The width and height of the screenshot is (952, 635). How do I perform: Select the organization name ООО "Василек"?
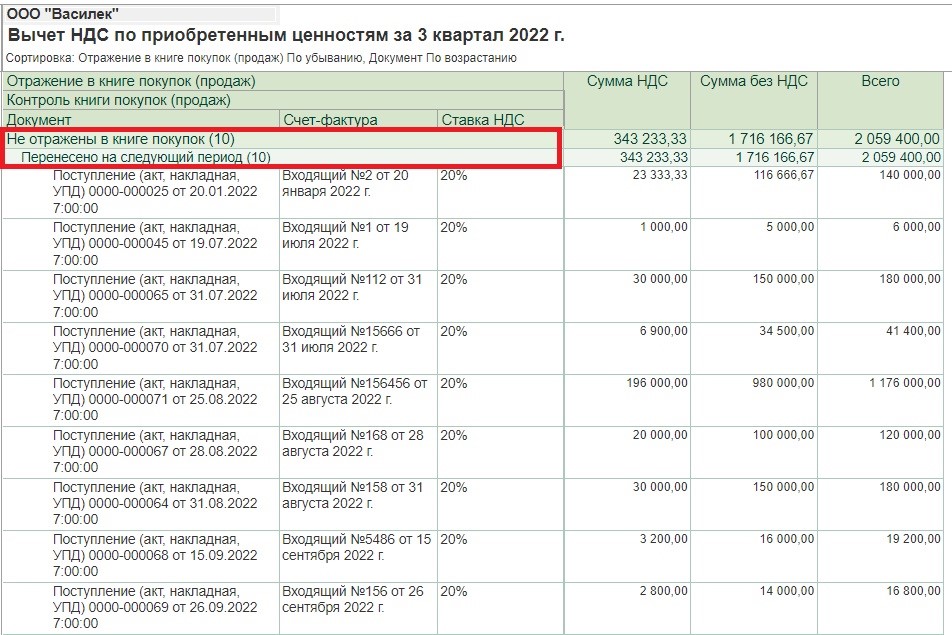(63, 13)
